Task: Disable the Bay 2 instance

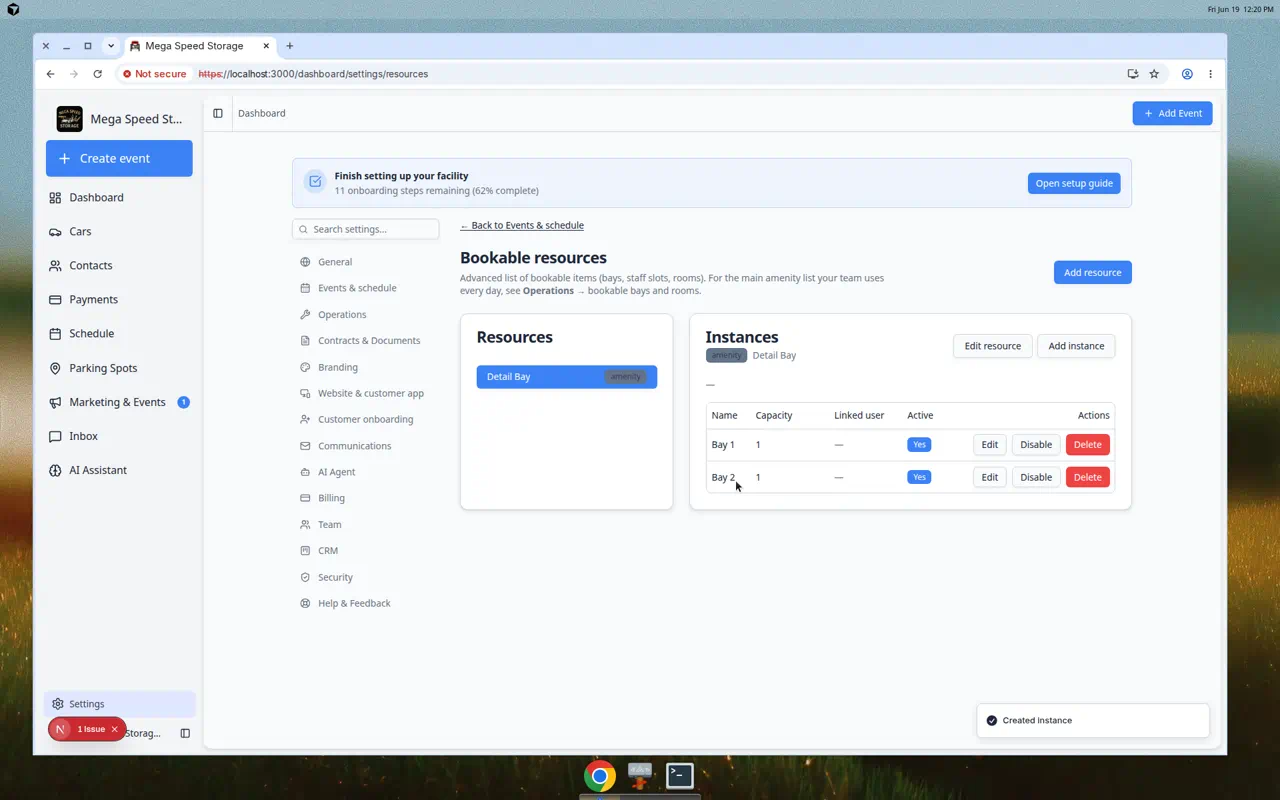Action: pyautogui.click(x=1036, y=477)
